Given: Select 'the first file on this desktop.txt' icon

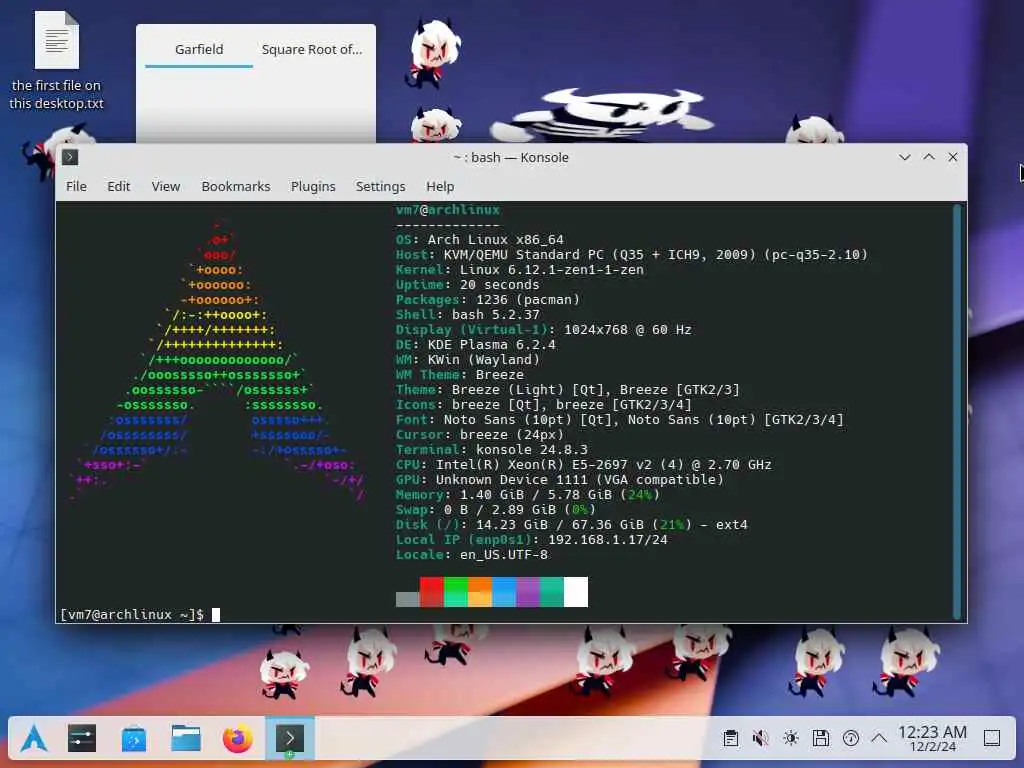Looking at the screenshot, I should pos(56,60).
